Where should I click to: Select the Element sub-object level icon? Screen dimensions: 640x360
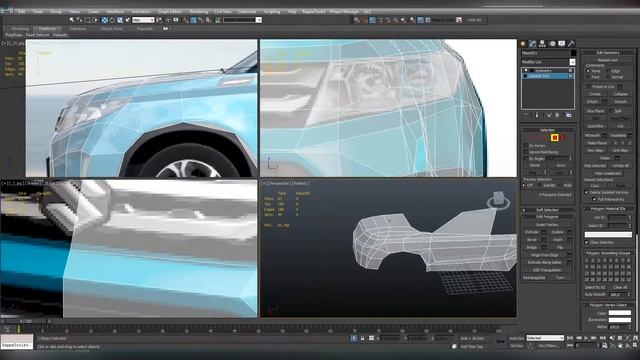coord(562,138)
